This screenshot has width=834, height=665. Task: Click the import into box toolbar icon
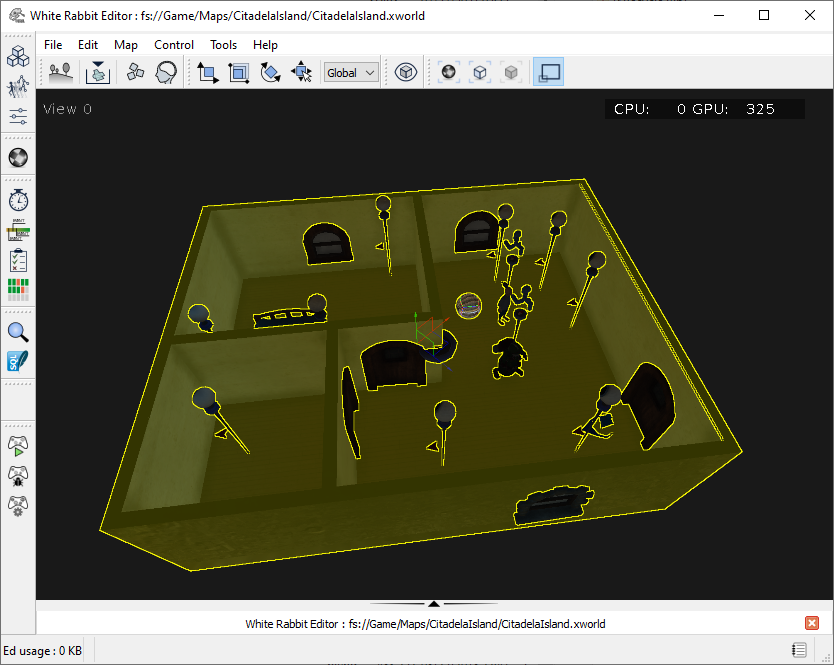click(98, 72)
